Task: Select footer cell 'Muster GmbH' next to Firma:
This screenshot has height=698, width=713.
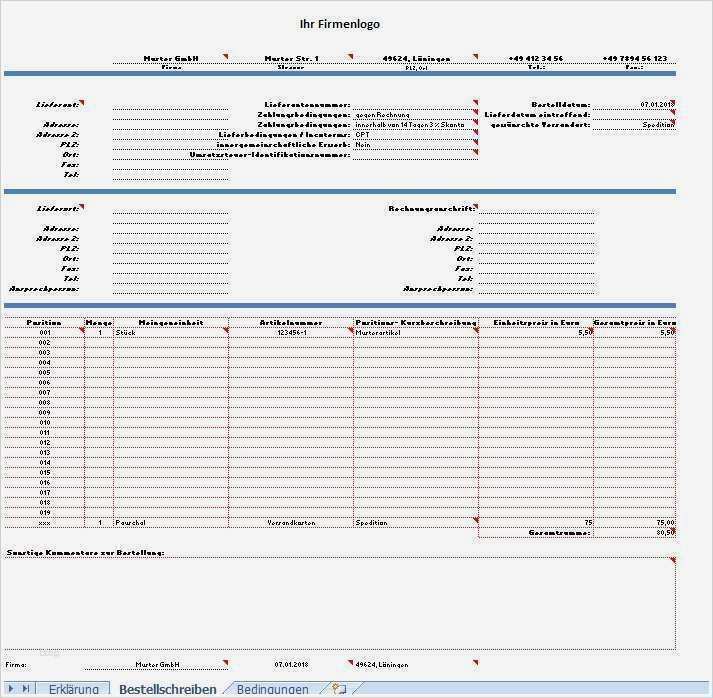Action: coord(157,664)
